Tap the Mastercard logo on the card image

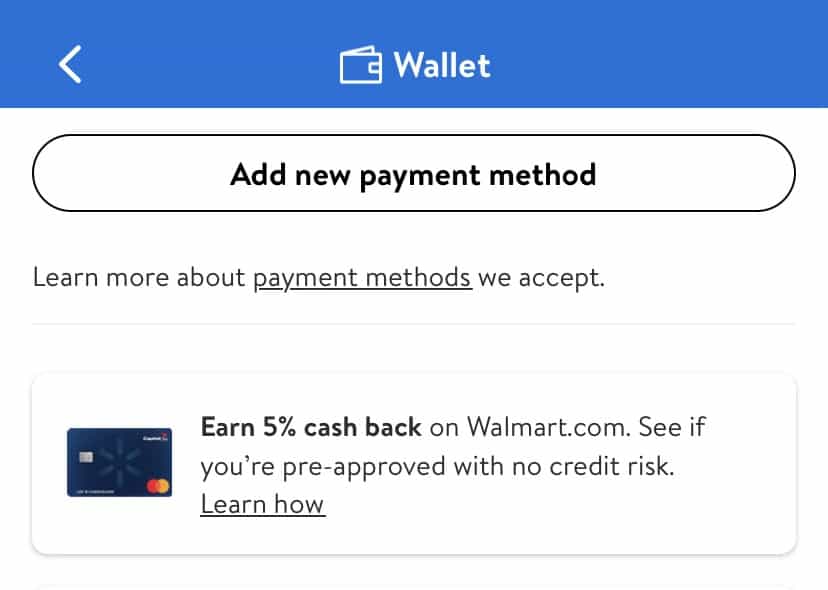pos(157,485)
